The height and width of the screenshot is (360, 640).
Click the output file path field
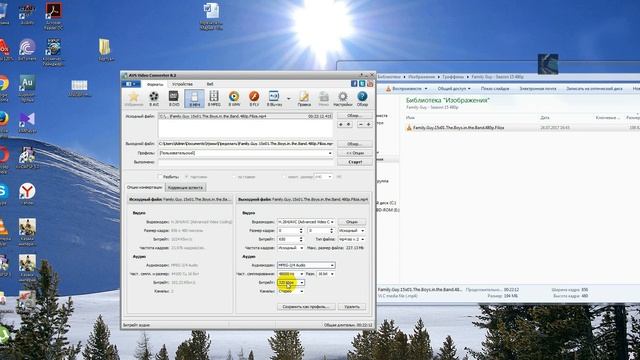point(245,144)
